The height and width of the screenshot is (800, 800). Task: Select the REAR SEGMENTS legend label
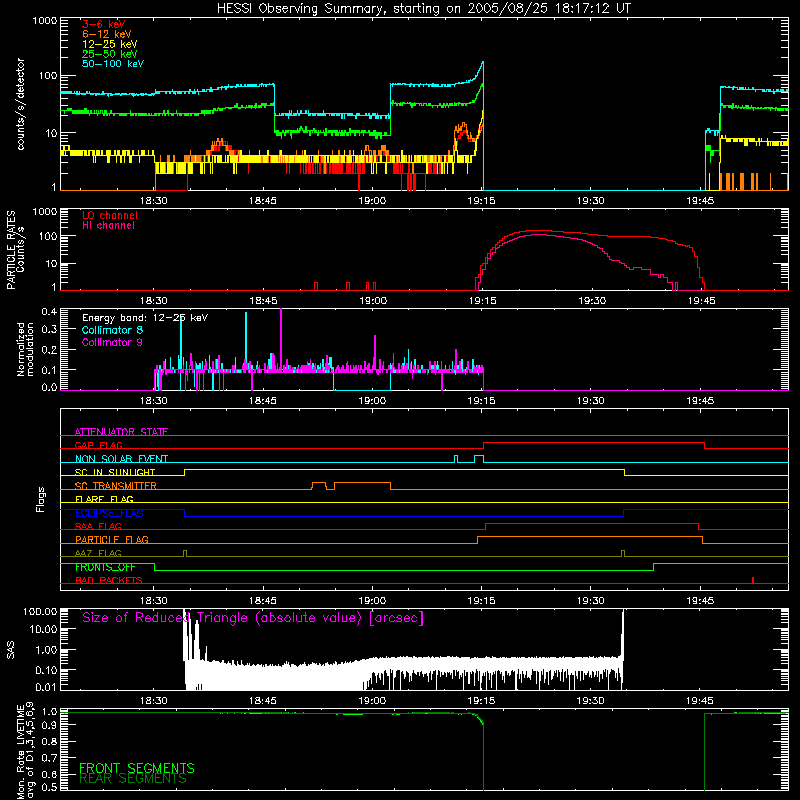click(133, 779)
